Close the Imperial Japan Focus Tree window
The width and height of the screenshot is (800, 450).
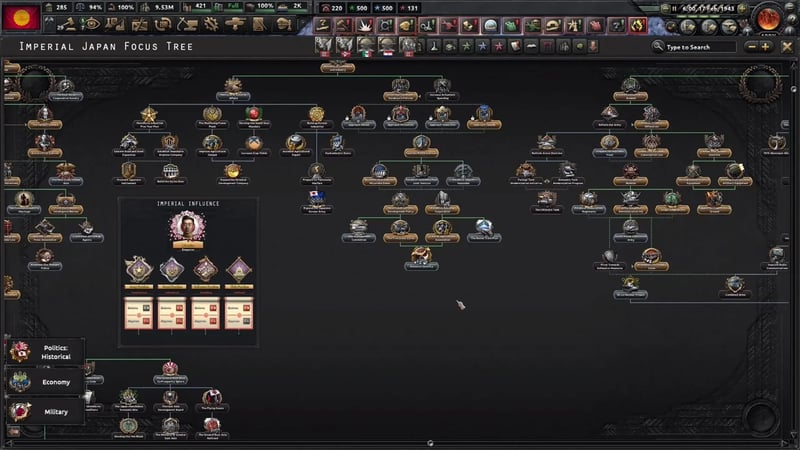tap(787, 47)
